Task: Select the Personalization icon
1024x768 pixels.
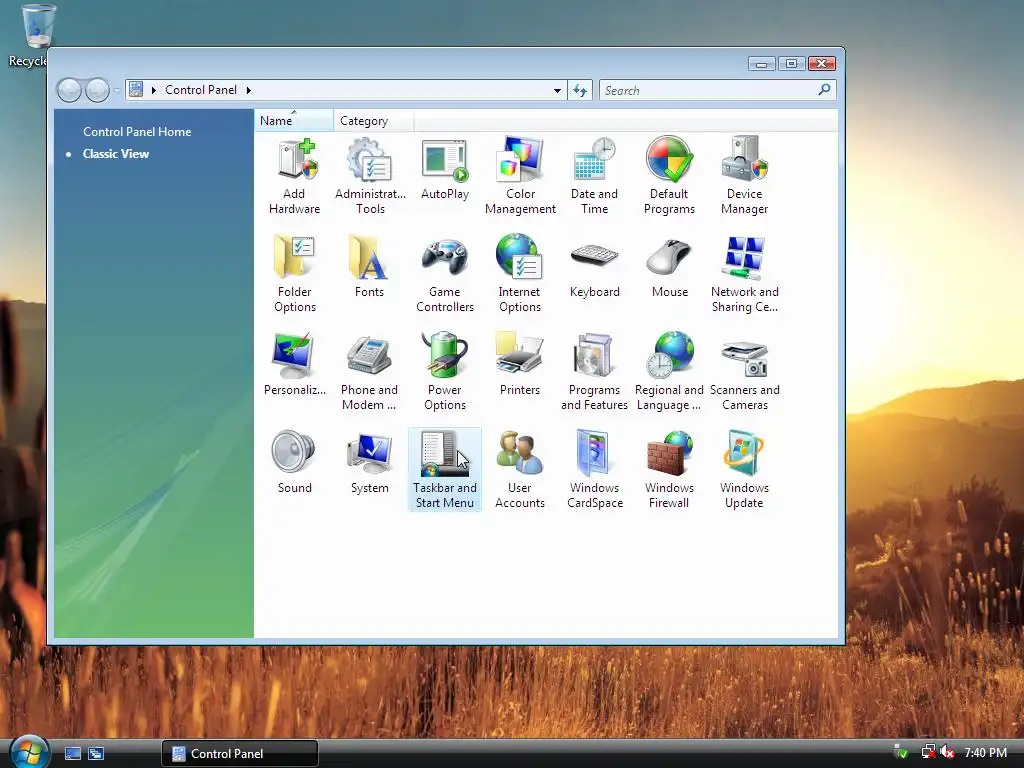Action: tap(295, 365)
